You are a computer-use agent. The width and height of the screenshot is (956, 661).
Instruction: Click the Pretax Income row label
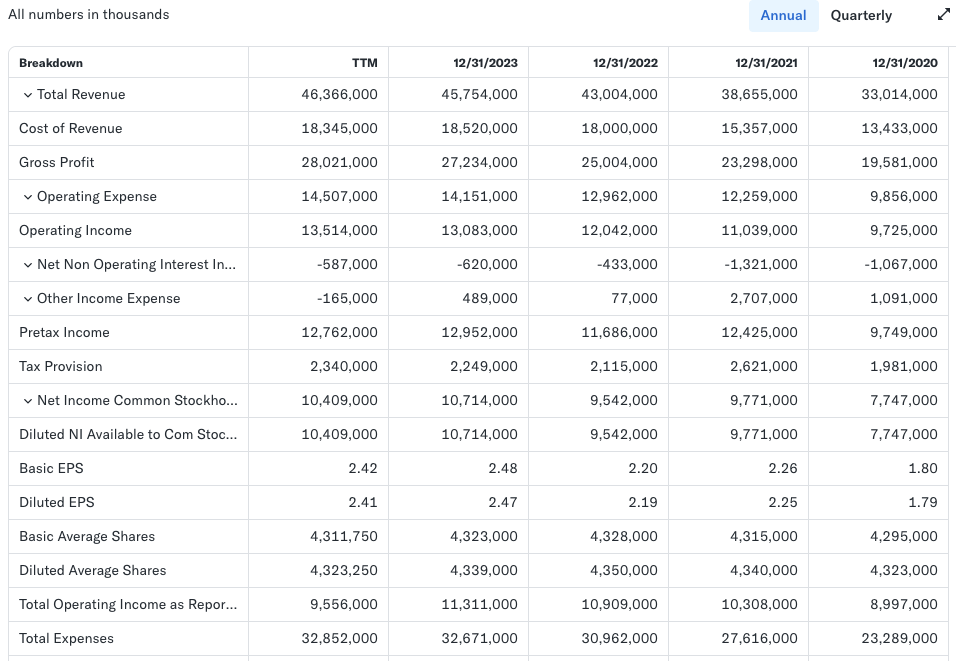[x=64, y=332]
